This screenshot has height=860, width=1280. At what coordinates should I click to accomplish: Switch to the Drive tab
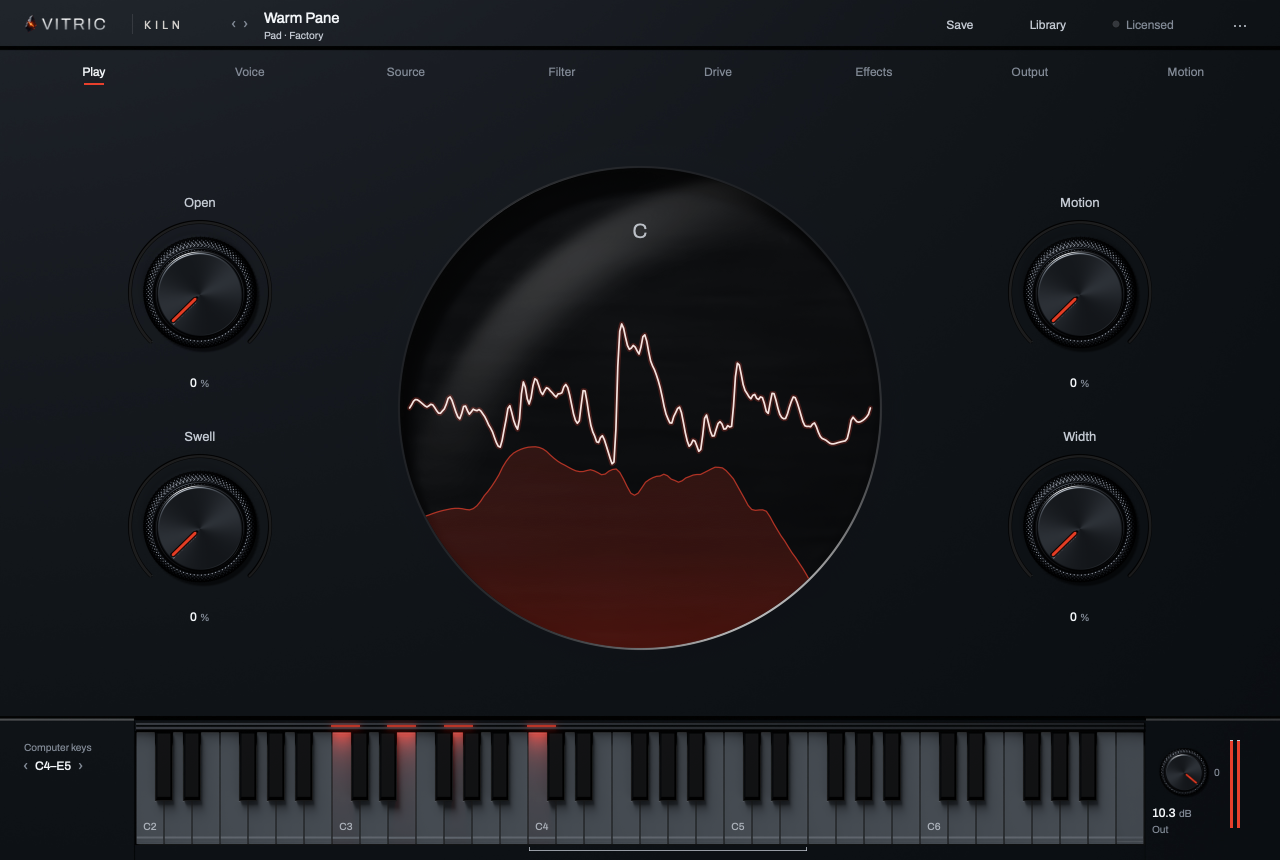pos(718,72)
